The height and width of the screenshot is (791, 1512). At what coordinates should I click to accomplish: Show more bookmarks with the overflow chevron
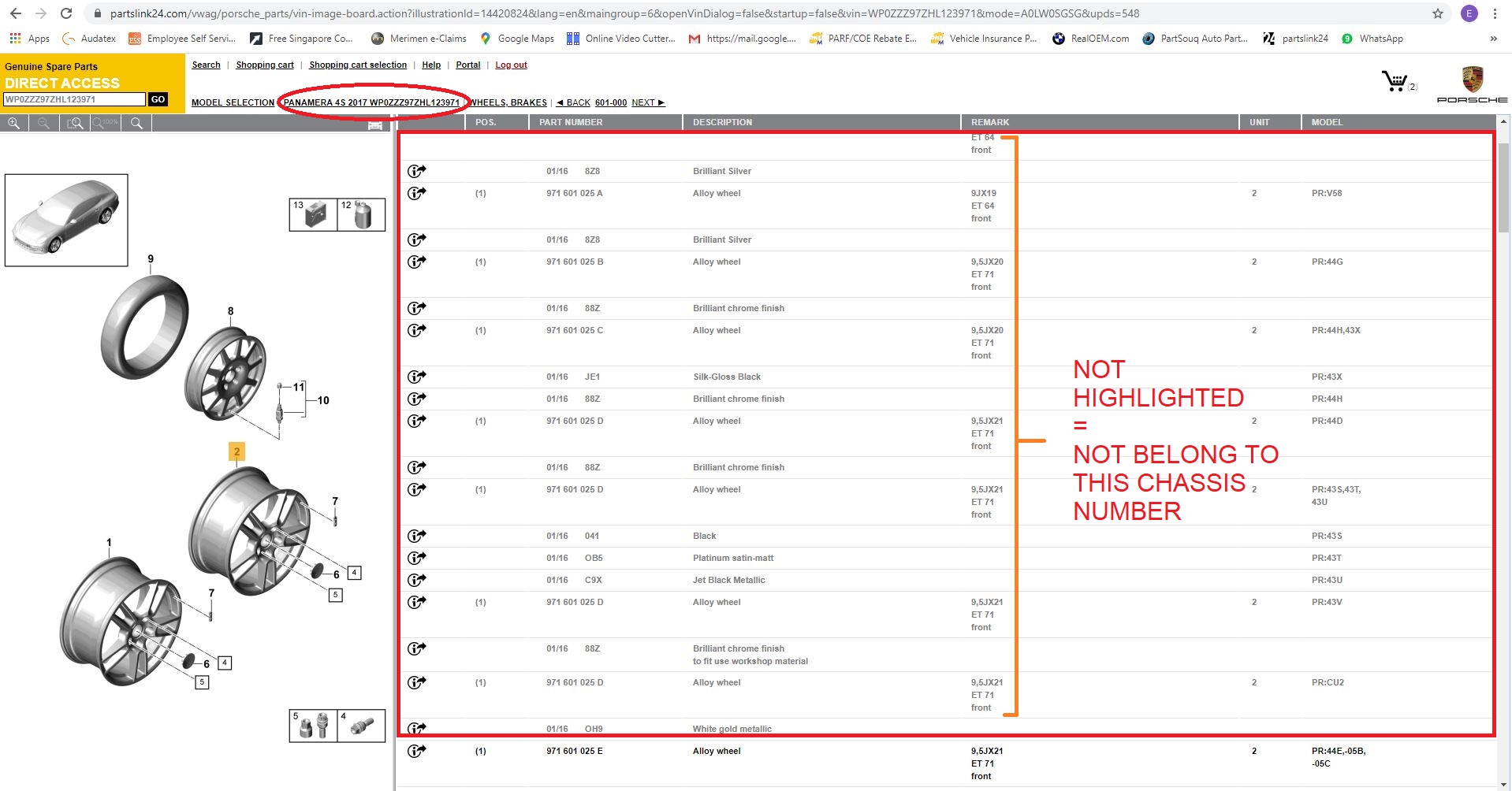point(1493,39)
